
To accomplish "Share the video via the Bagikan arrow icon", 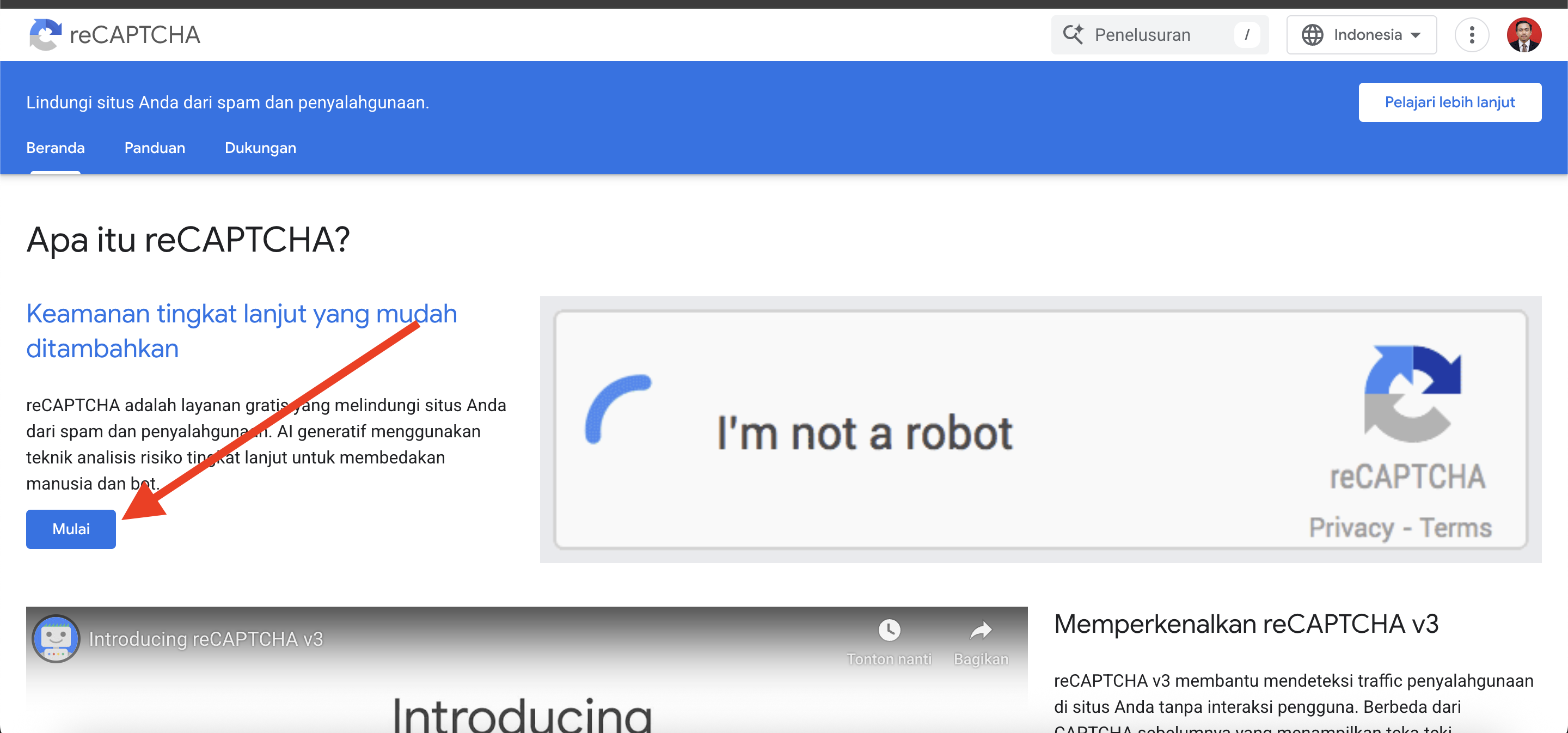I will coord(981,632).
